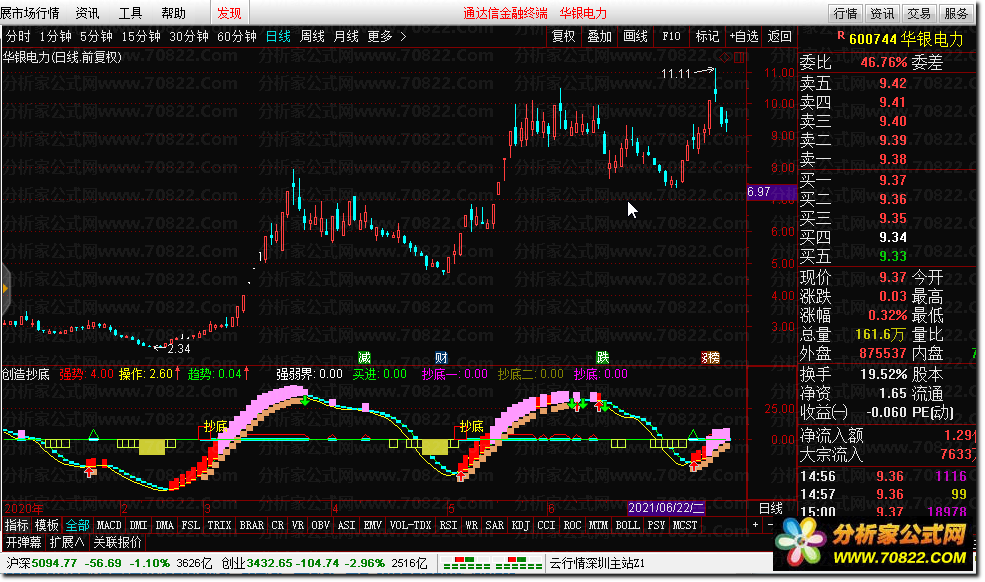This screenshot has height=582, width=985.
Task: Click the blue 财 info marker under chart
Action: pos(441,358)
